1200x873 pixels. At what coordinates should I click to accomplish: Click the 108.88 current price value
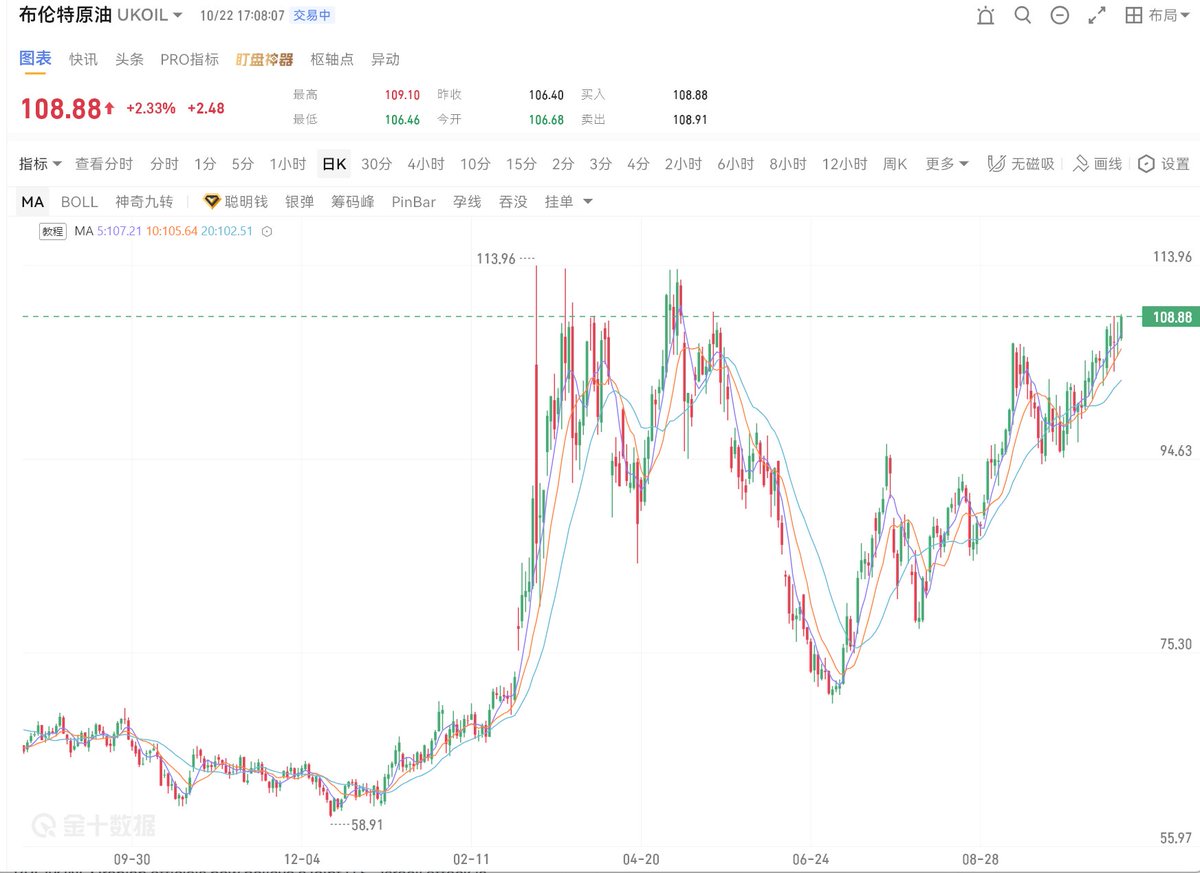tap(60, 108)
